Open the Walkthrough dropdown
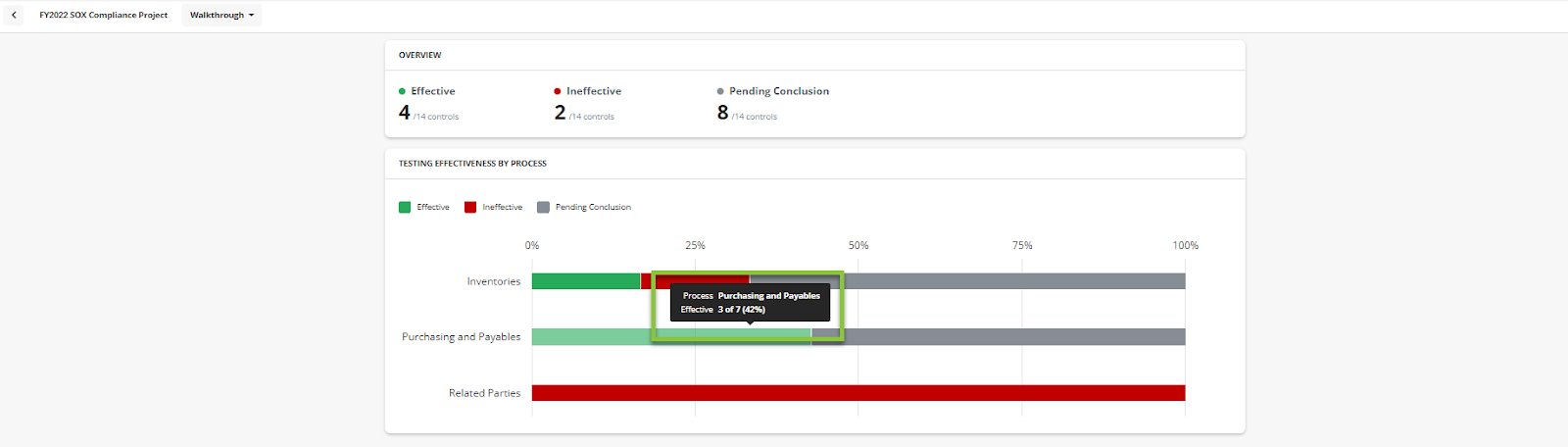1568x447 pixels. (x=221, y=15)
